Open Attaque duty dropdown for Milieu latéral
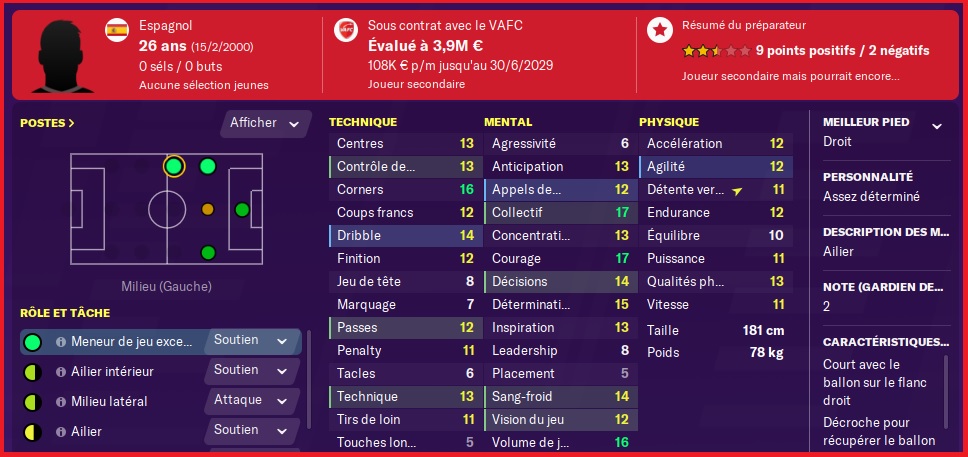 (250, 400)
